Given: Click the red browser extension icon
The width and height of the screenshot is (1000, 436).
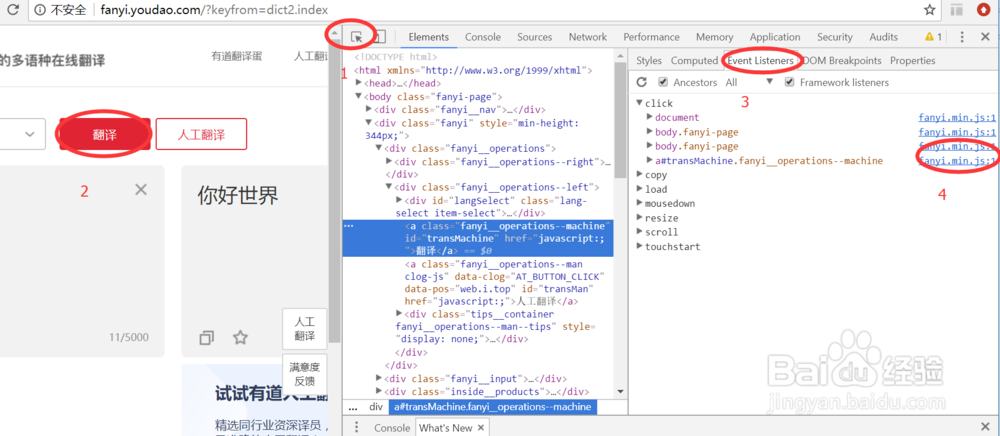Looking at the screenshot, I should [x=983, y=10].
